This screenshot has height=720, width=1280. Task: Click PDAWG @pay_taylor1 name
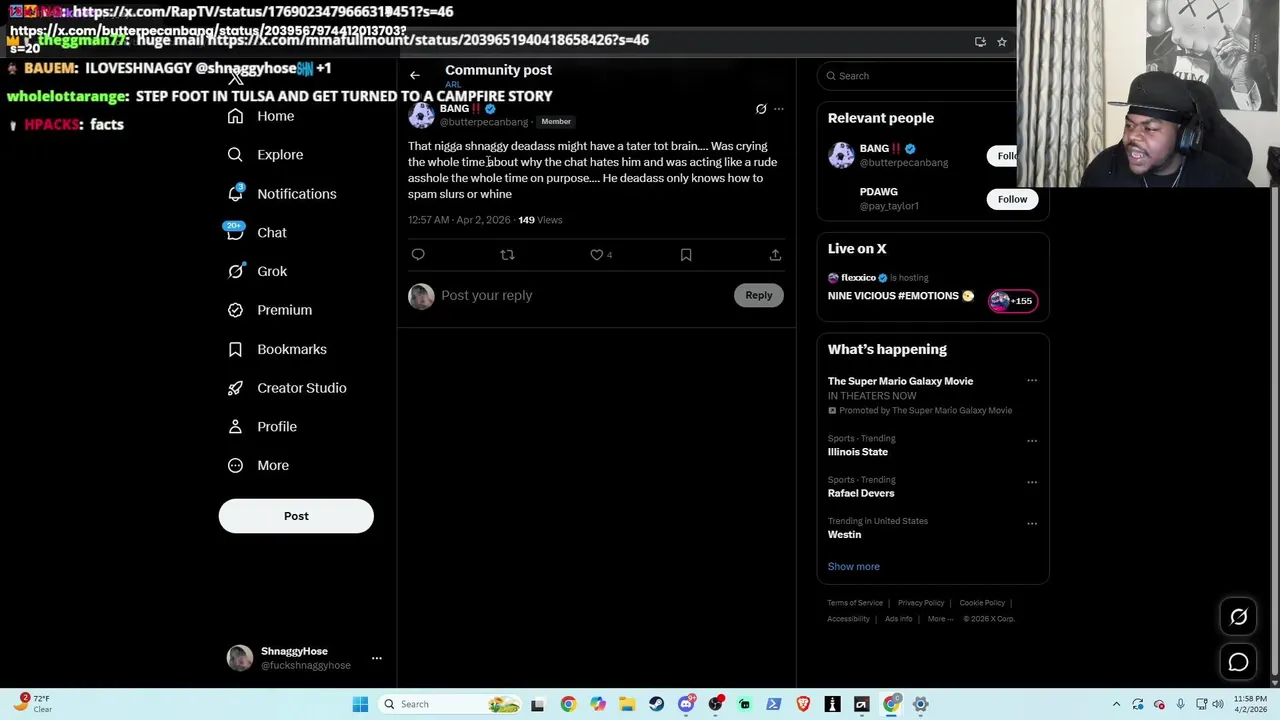889,199
